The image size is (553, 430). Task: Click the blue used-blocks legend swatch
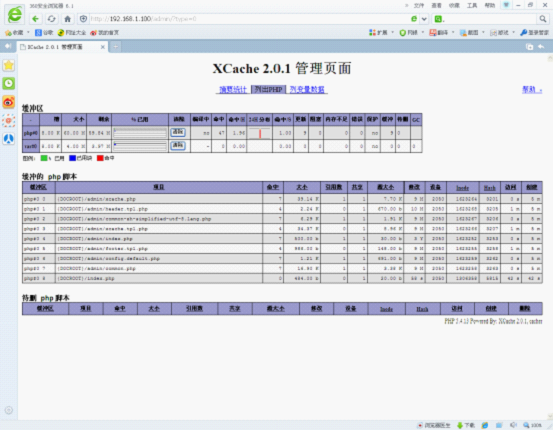(x=73, y=158)
